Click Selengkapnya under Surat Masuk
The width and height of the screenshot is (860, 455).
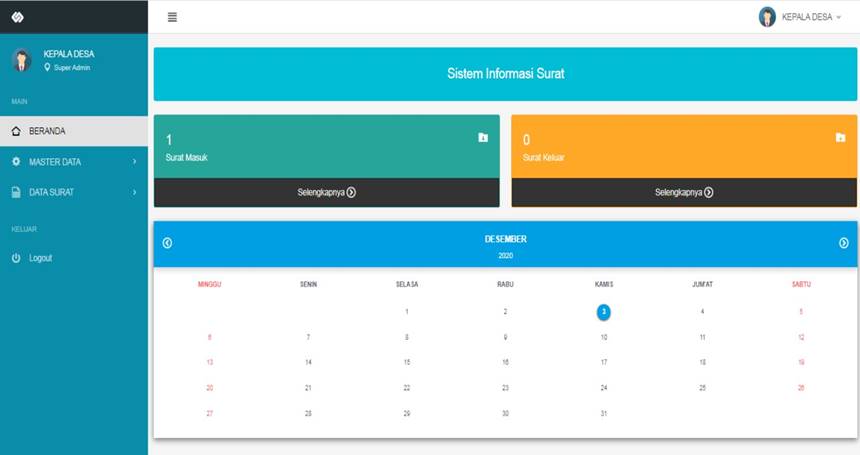[326, 192]
